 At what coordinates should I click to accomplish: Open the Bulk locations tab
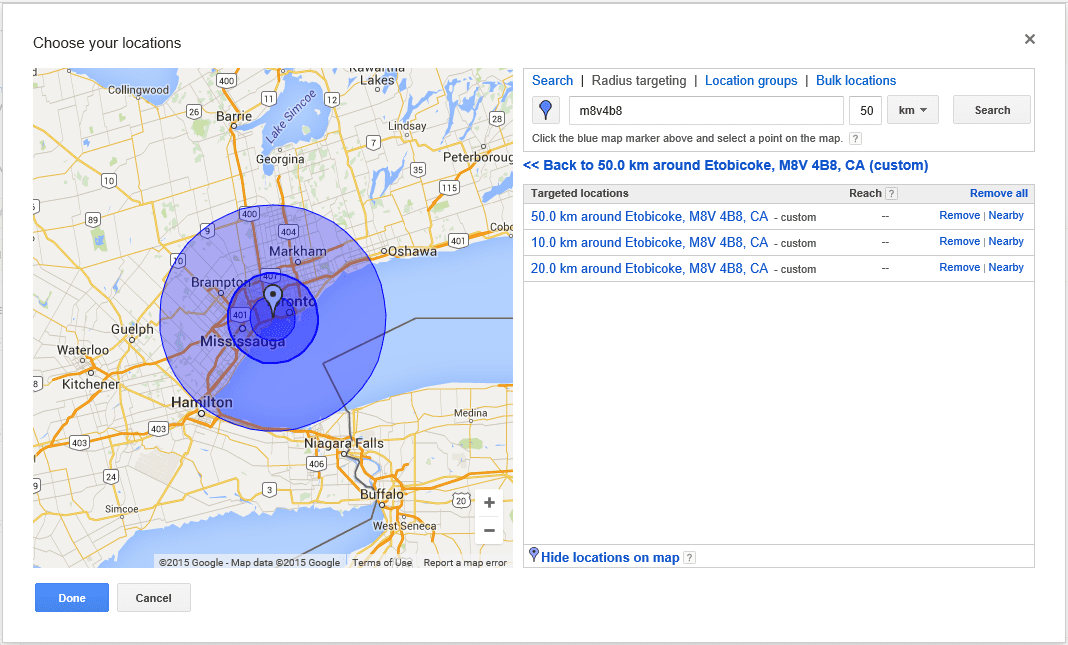click(x=856, y=80)
